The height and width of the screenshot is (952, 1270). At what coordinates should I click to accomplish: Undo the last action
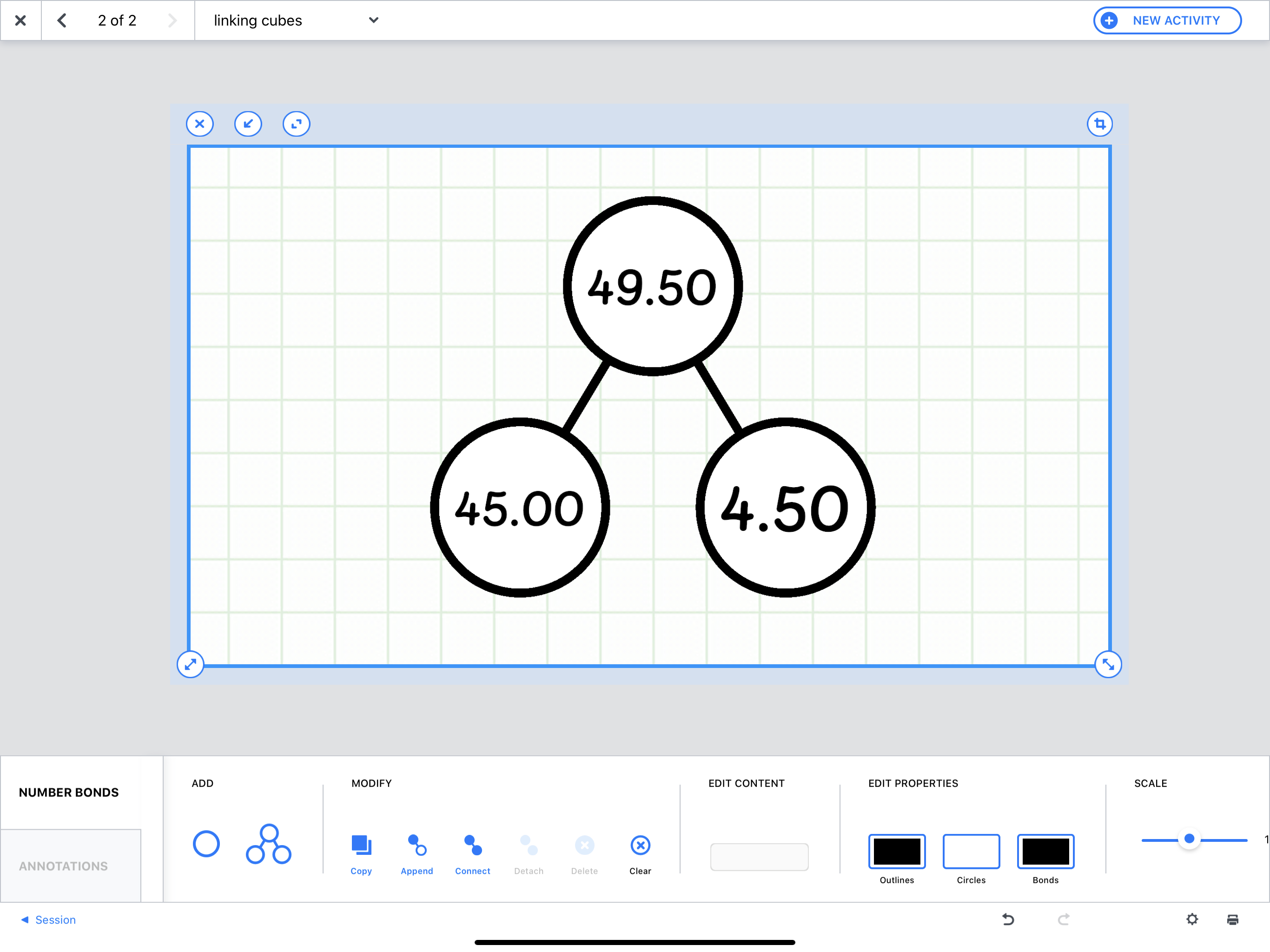[1008, 920]
